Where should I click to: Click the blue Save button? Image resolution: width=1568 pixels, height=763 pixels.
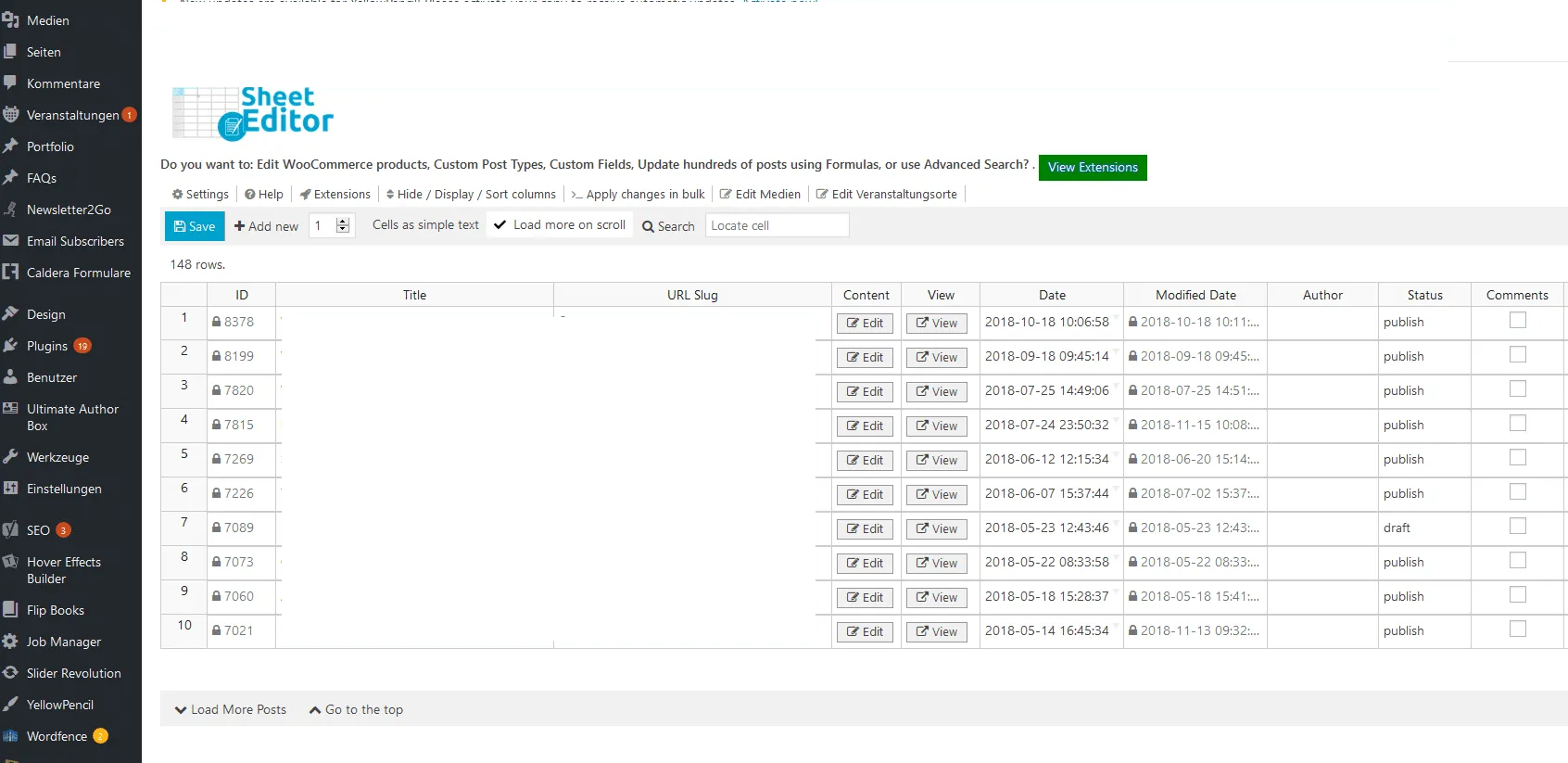pyautogui.click(x=195, y=226)
